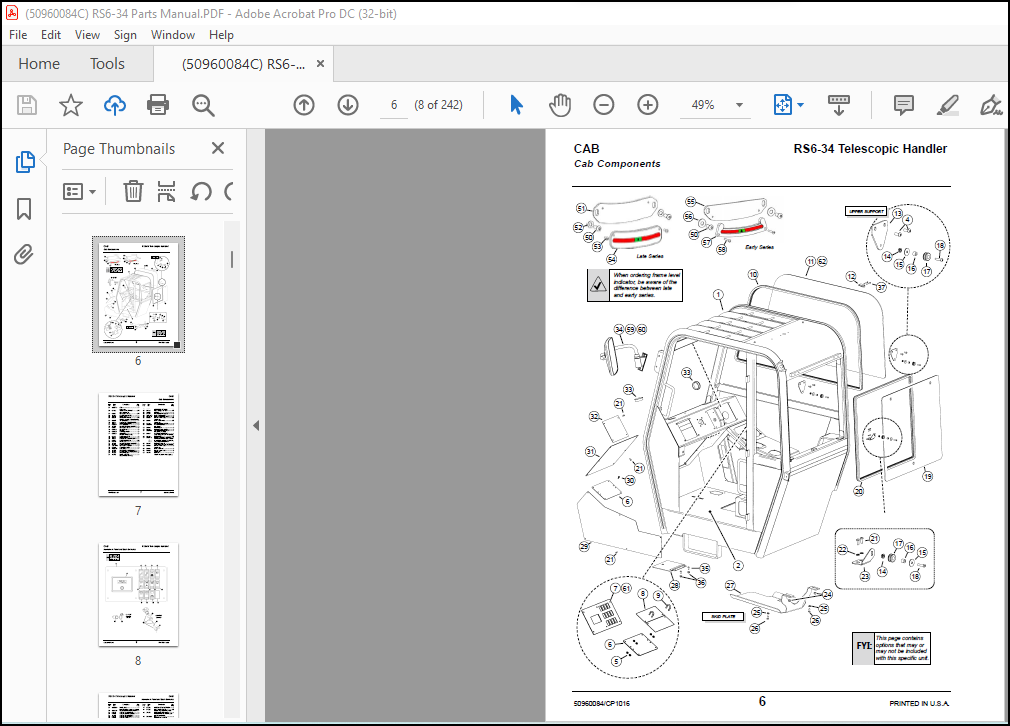The width and height of the screenshot is (1010, 726).
Task: Select the Highlight text tool
Action: coord(948,105)
